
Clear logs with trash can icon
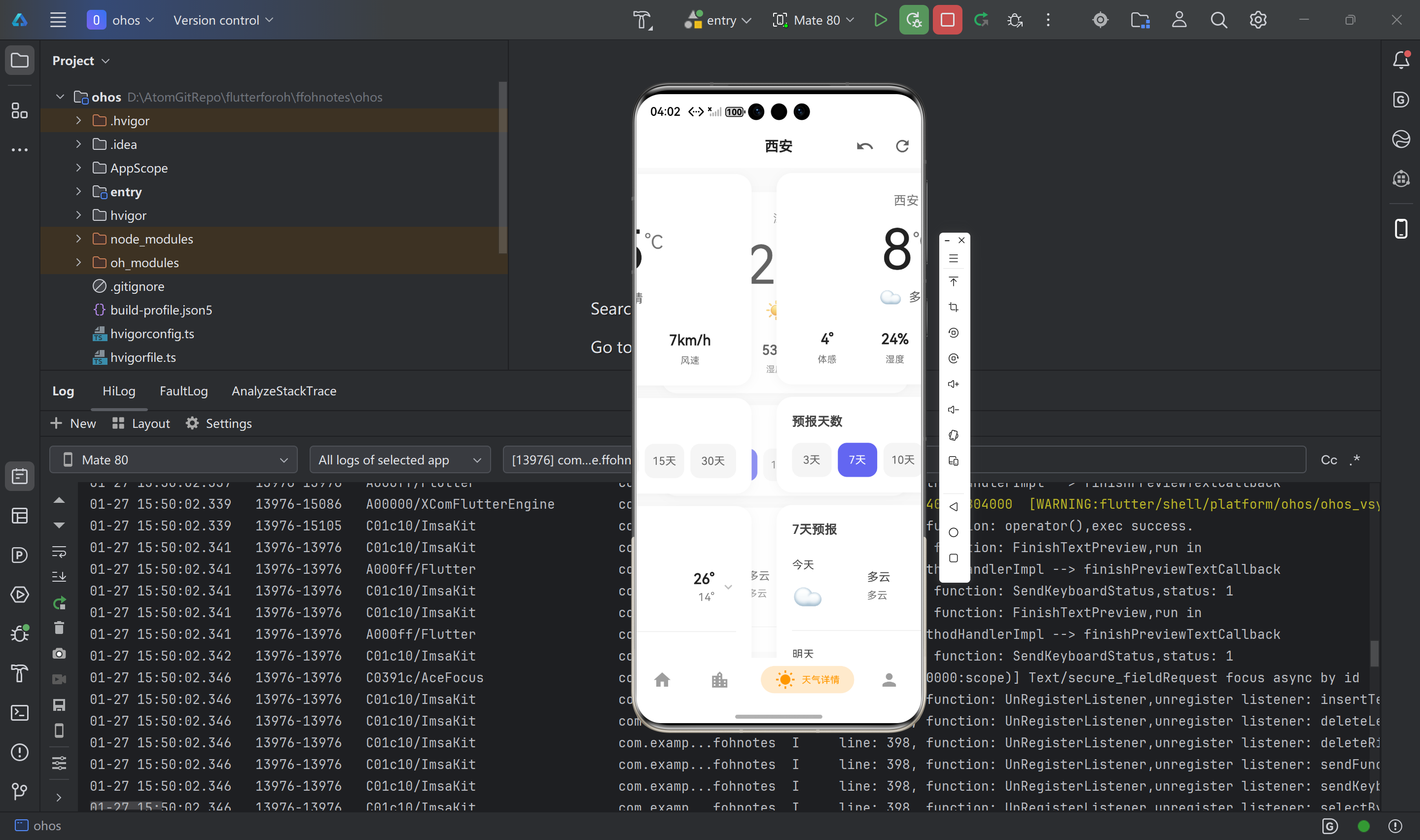pos(59,628)
